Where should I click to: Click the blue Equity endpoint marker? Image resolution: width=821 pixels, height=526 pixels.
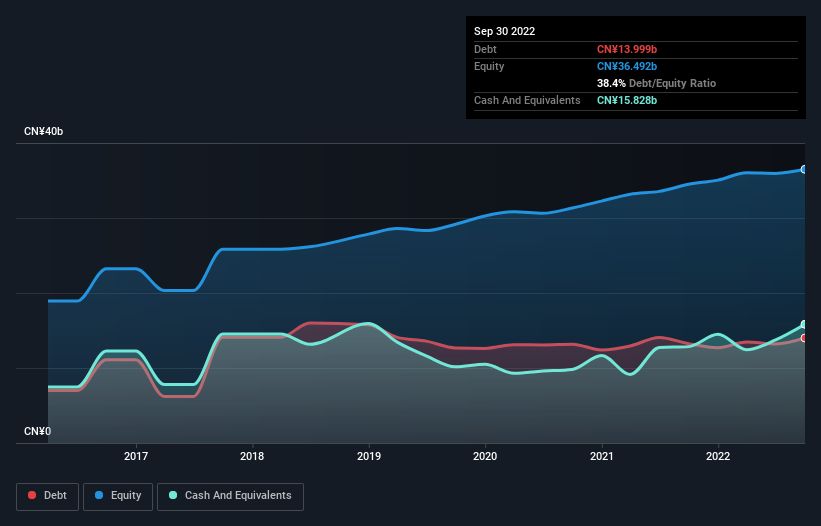[804, 170]
